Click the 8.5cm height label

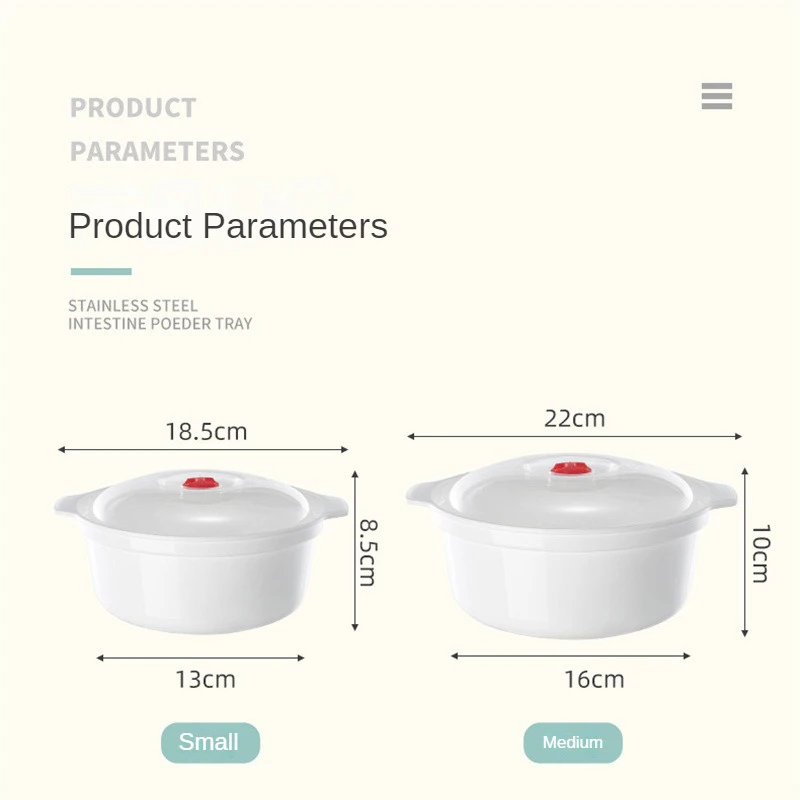367,551
